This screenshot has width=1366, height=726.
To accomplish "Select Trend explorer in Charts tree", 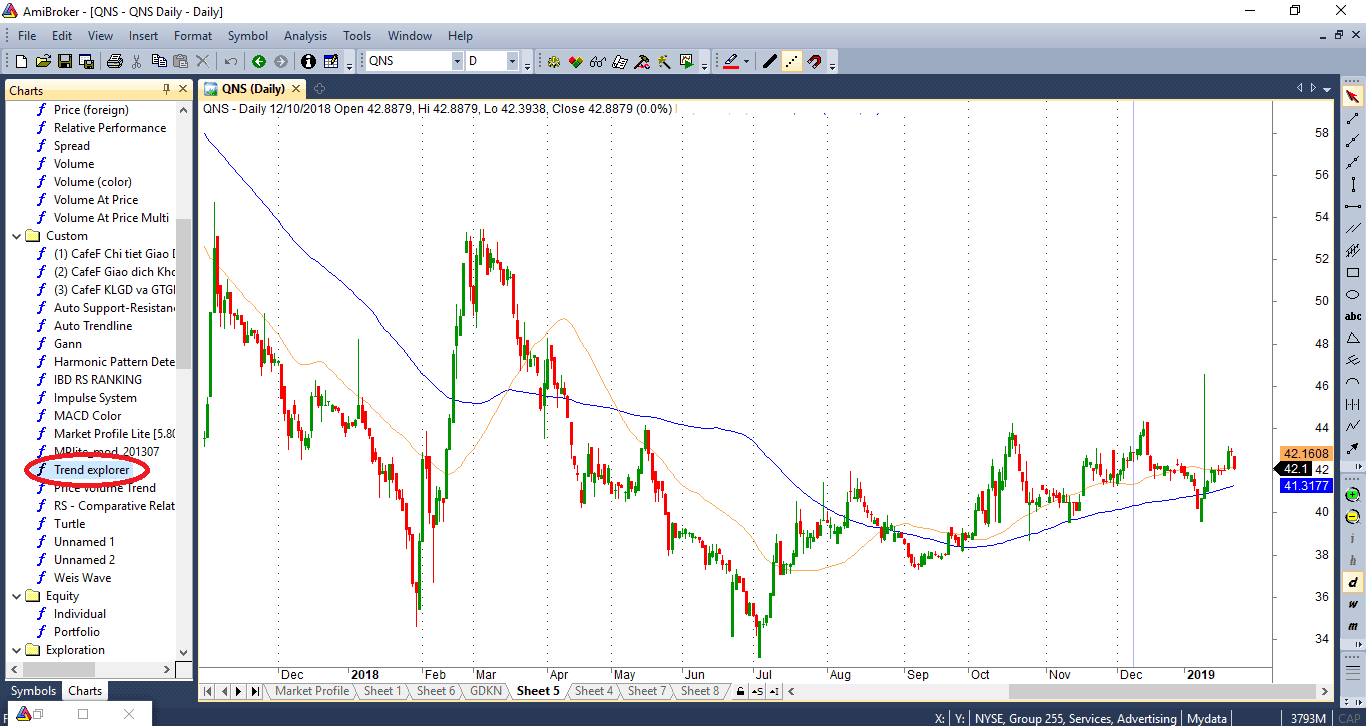I will click(91, 470).
